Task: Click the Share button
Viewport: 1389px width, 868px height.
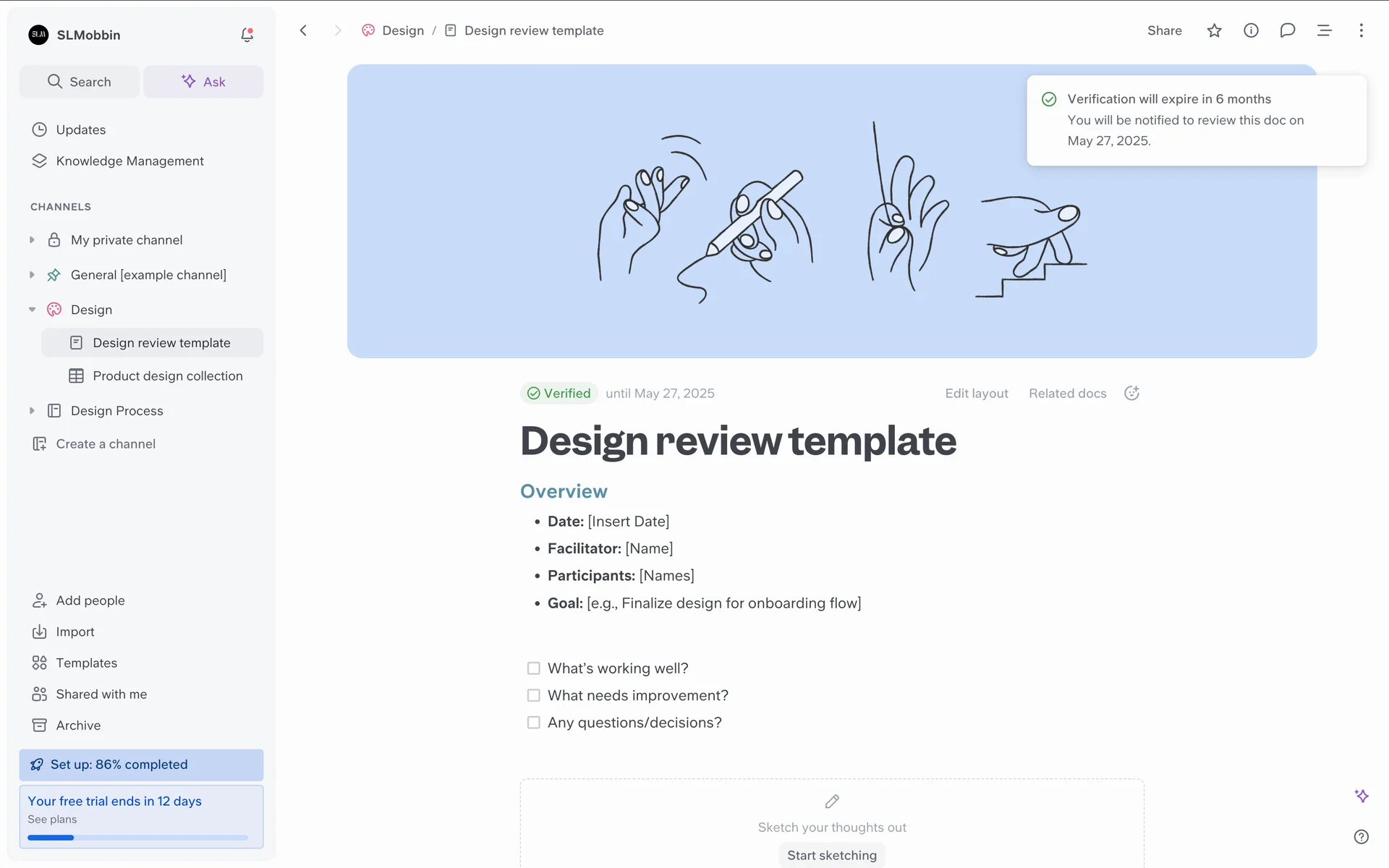Action: click(1164, 30)
